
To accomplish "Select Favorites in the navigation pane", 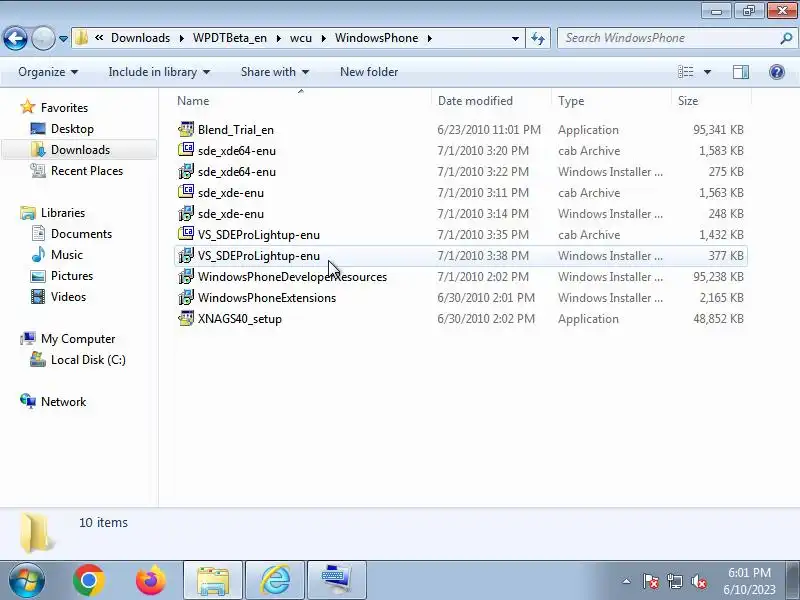I will [64, 108].
